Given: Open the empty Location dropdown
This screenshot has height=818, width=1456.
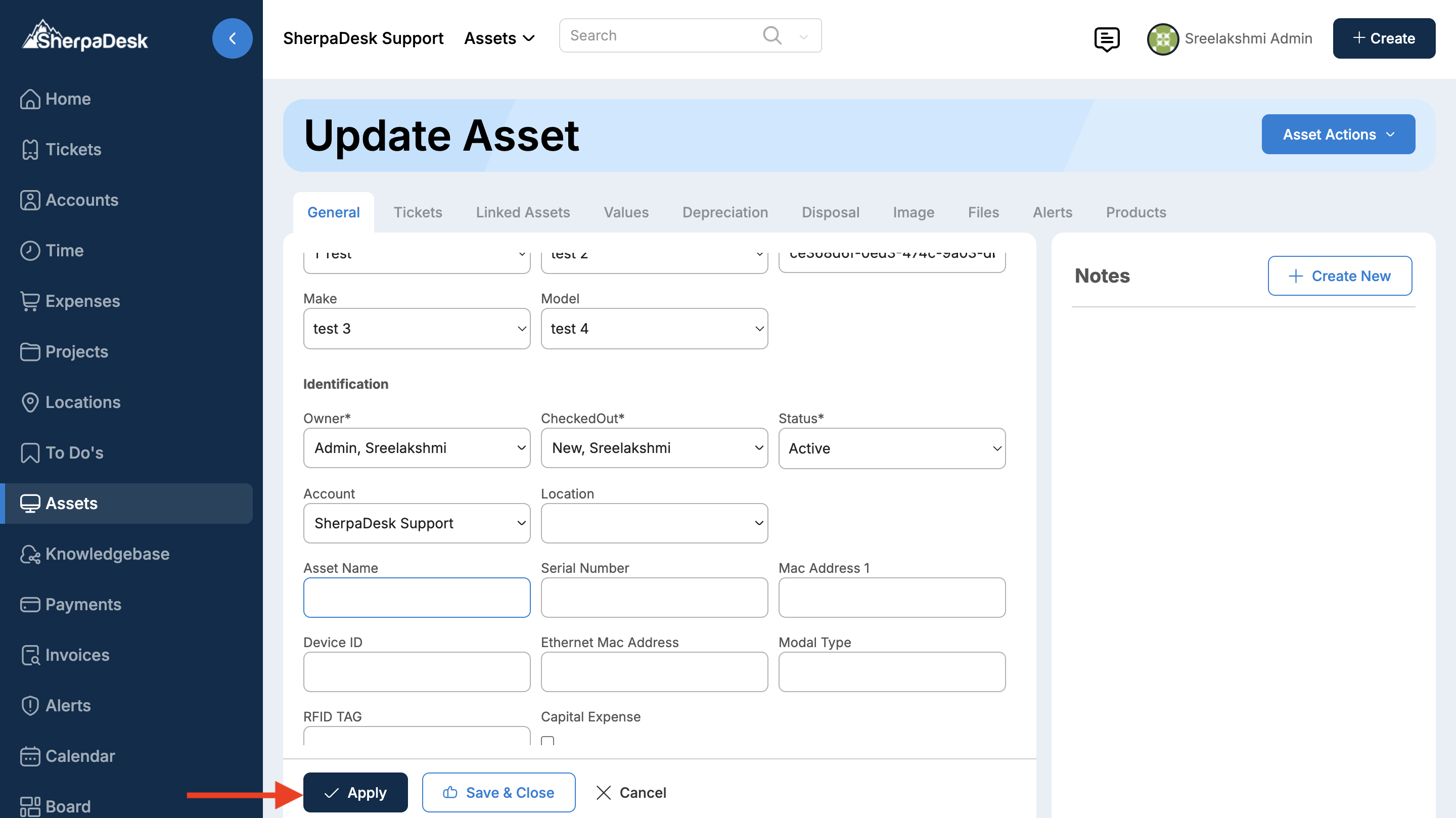Looking at the screenshot, I should pos(654,523).
